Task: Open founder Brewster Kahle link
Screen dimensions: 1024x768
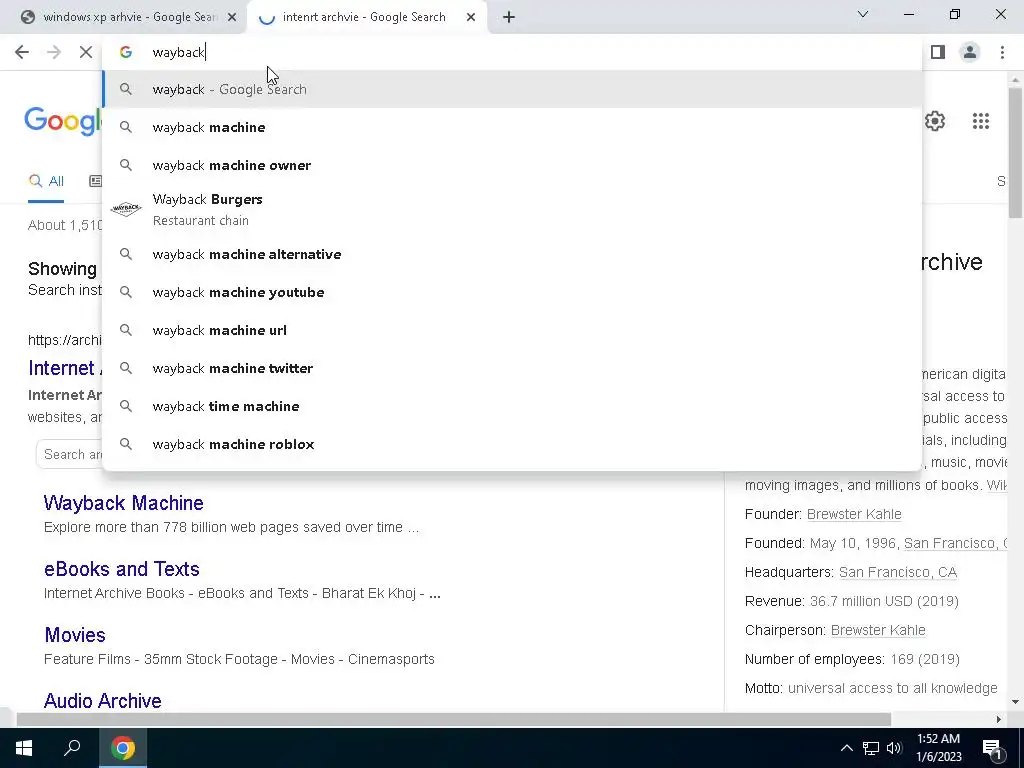Action: click(x=854, y=514)
